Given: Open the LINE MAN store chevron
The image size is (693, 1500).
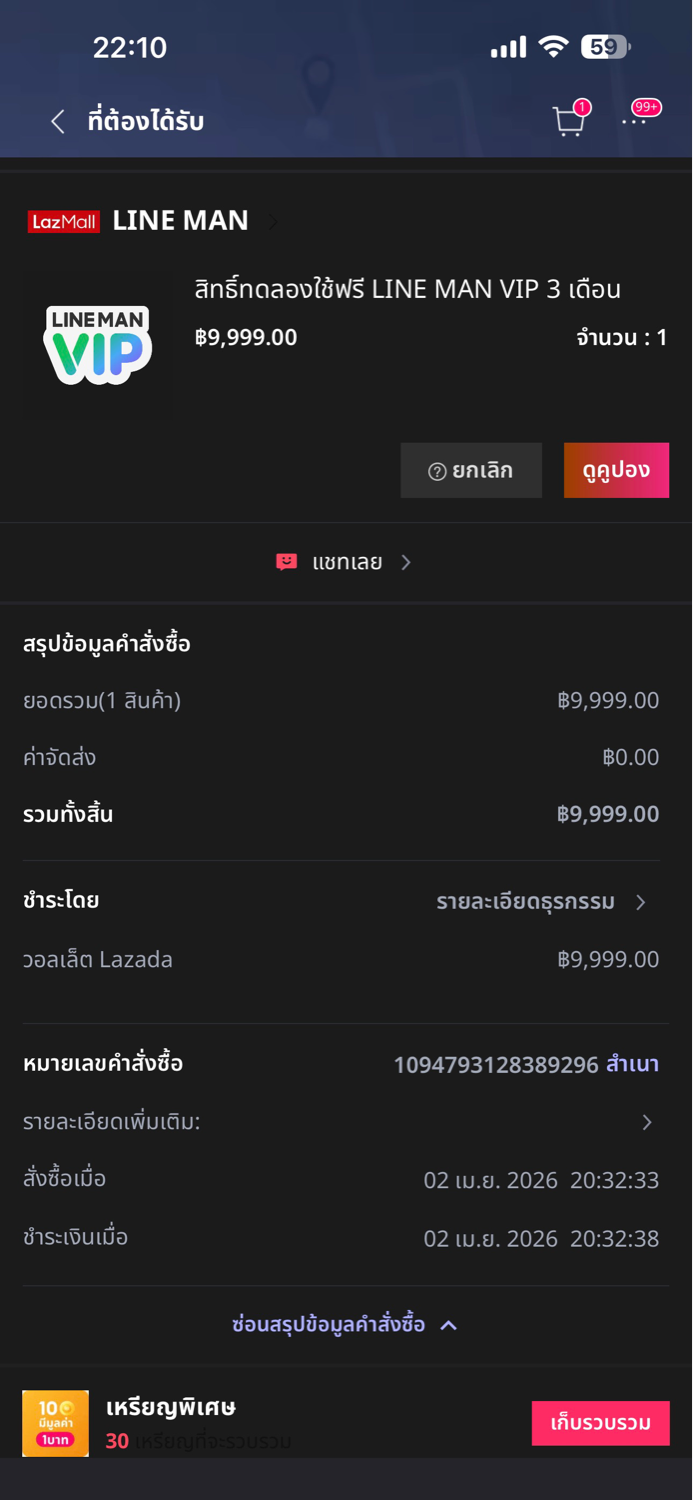Looking at the screenshot, I should pos(273,221).
